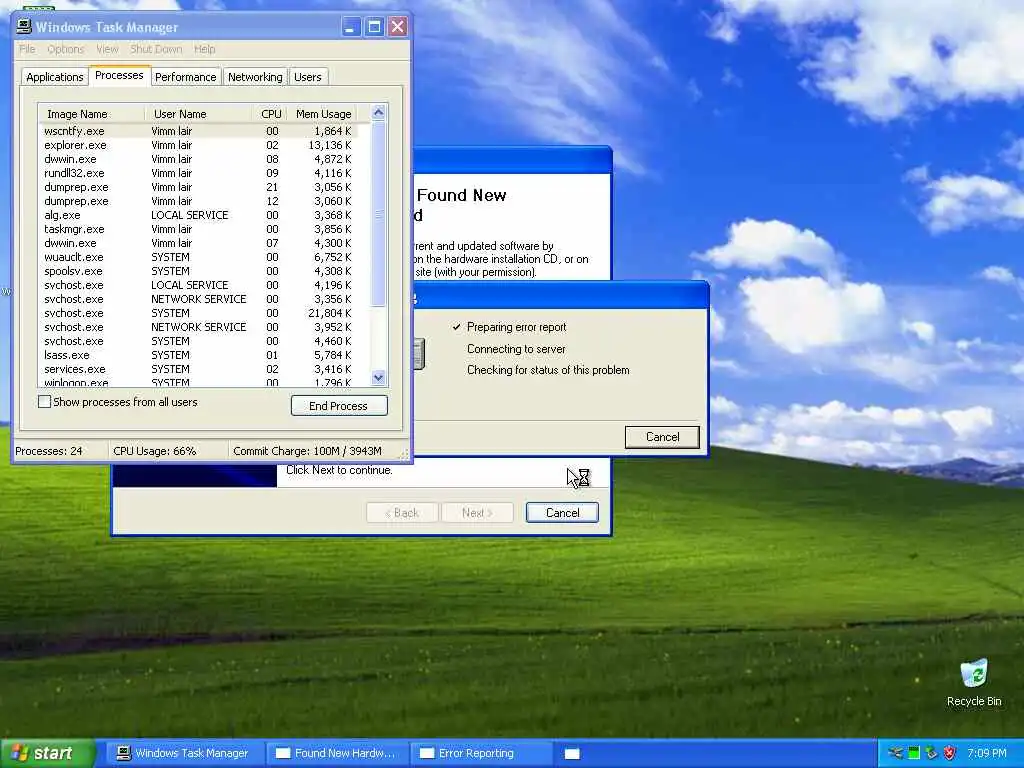Select dwwin.exe using 4,300 K memory
This screenshot has height=768, width=1024.
pyautogui.click(x=198, y=243)
